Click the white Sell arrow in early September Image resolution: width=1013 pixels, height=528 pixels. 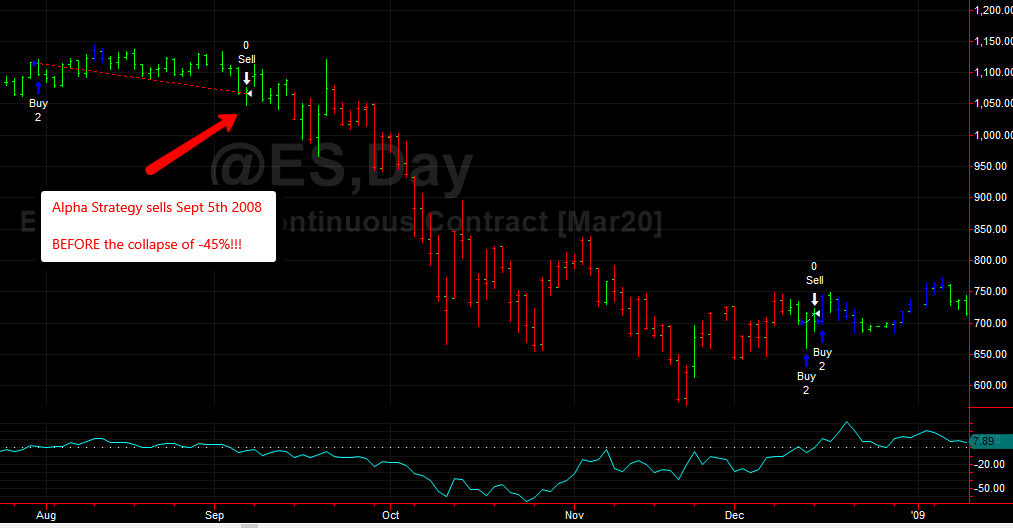point(246,78)
